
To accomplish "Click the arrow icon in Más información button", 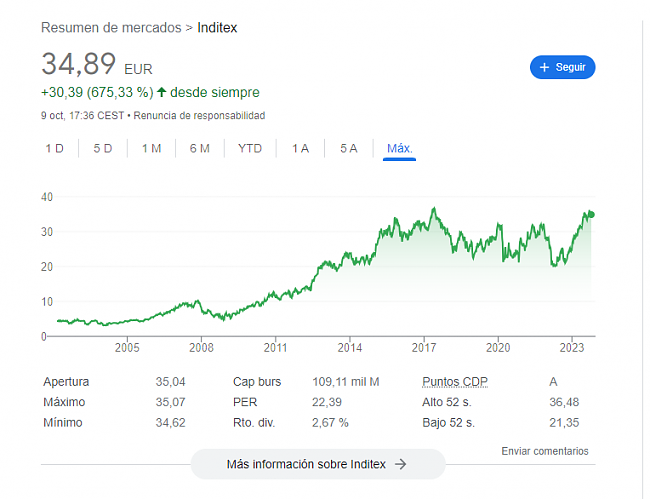I will tap(400, 464).
